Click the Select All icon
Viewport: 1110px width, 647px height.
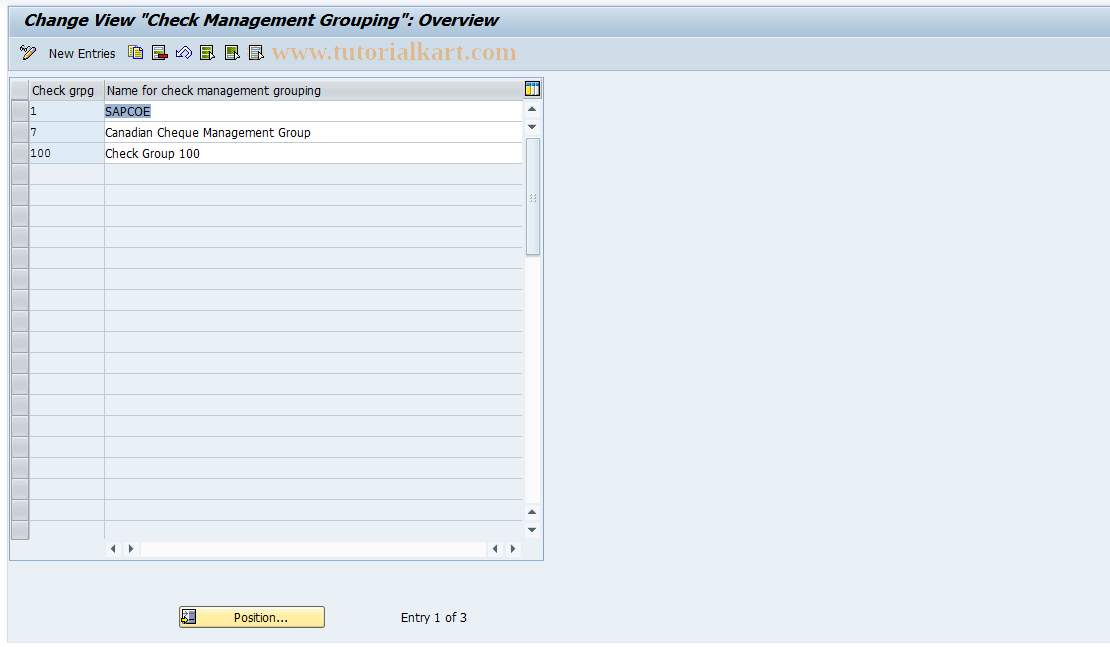pyautogui.click(x=207, y=52)
